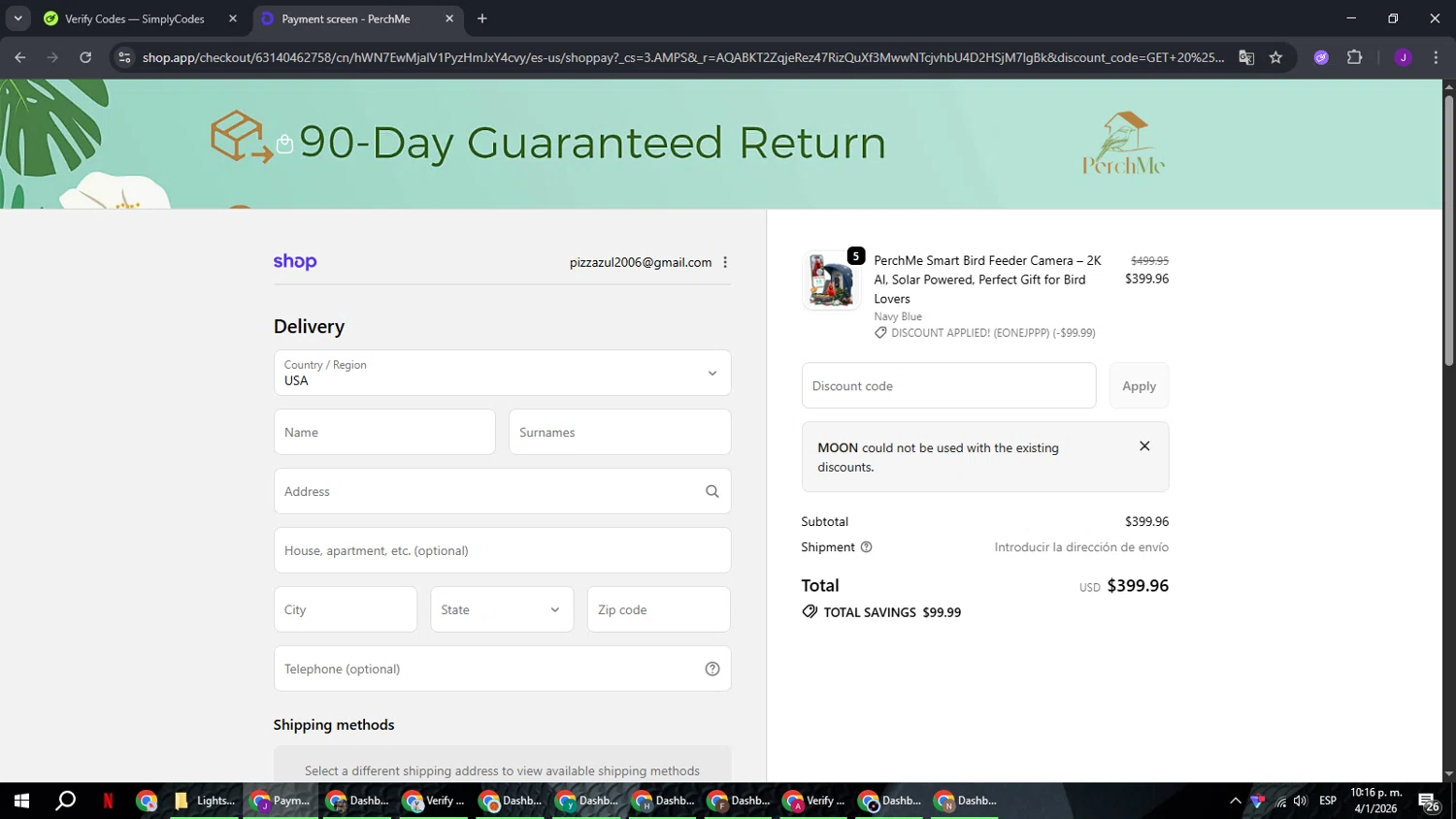The height and width of the screenshot is (819, 1456).
Task: Click the site information icon in address bar
Action: tap(124, 57)
